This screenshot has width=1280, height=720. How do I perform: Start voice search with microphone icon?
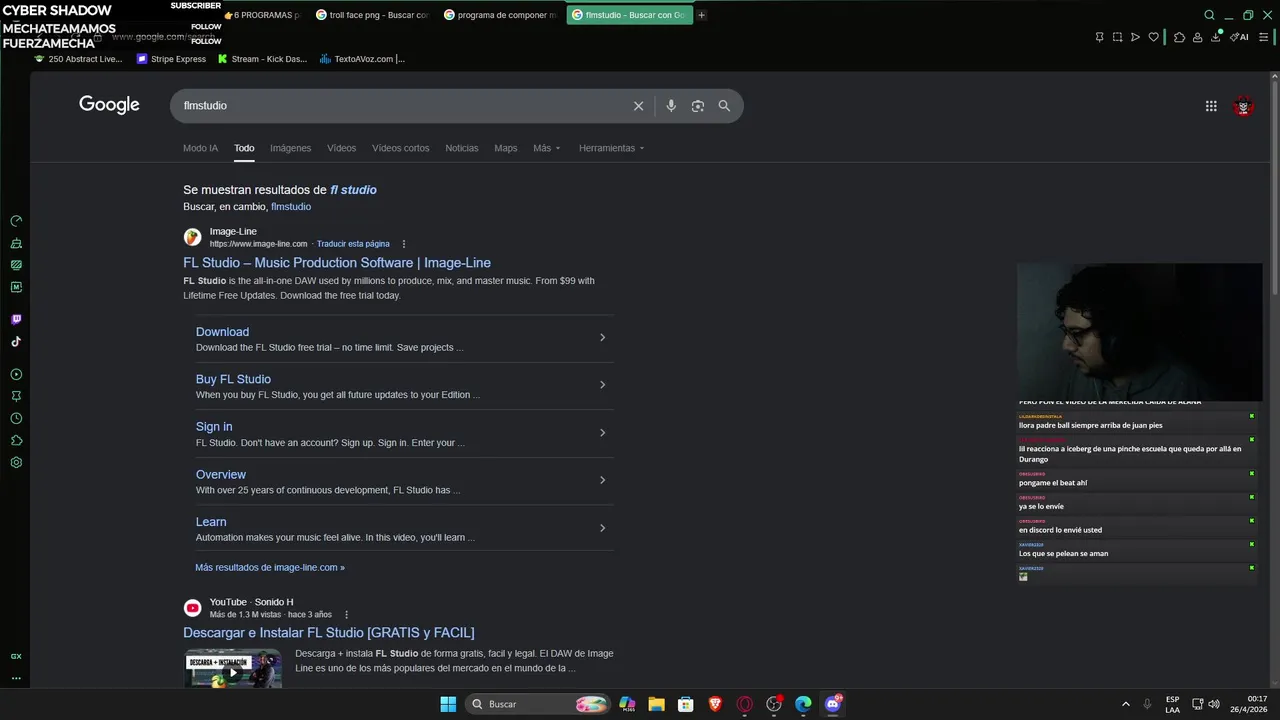671,106
